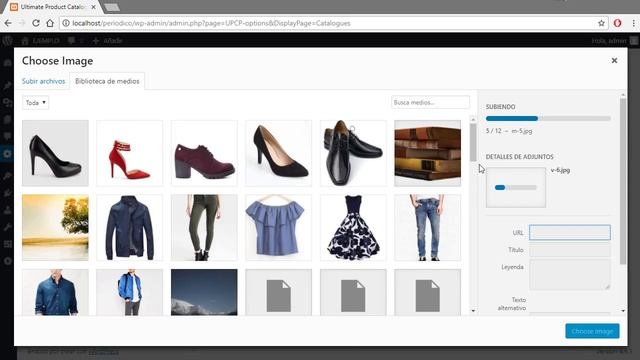Open the Hola, admin account menu
Screen dimensions: 640x360
614,41
